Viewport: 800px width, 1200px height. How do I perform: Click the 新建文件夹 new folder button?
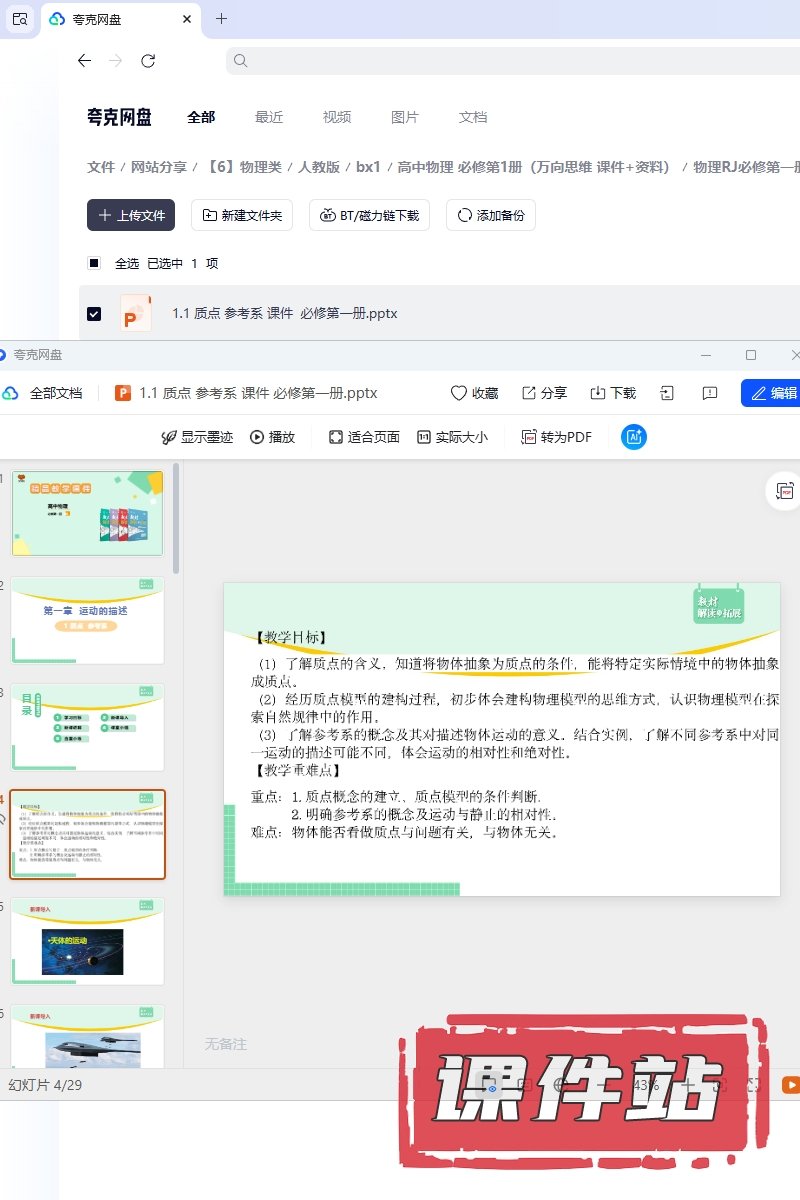tap(242, 215)
